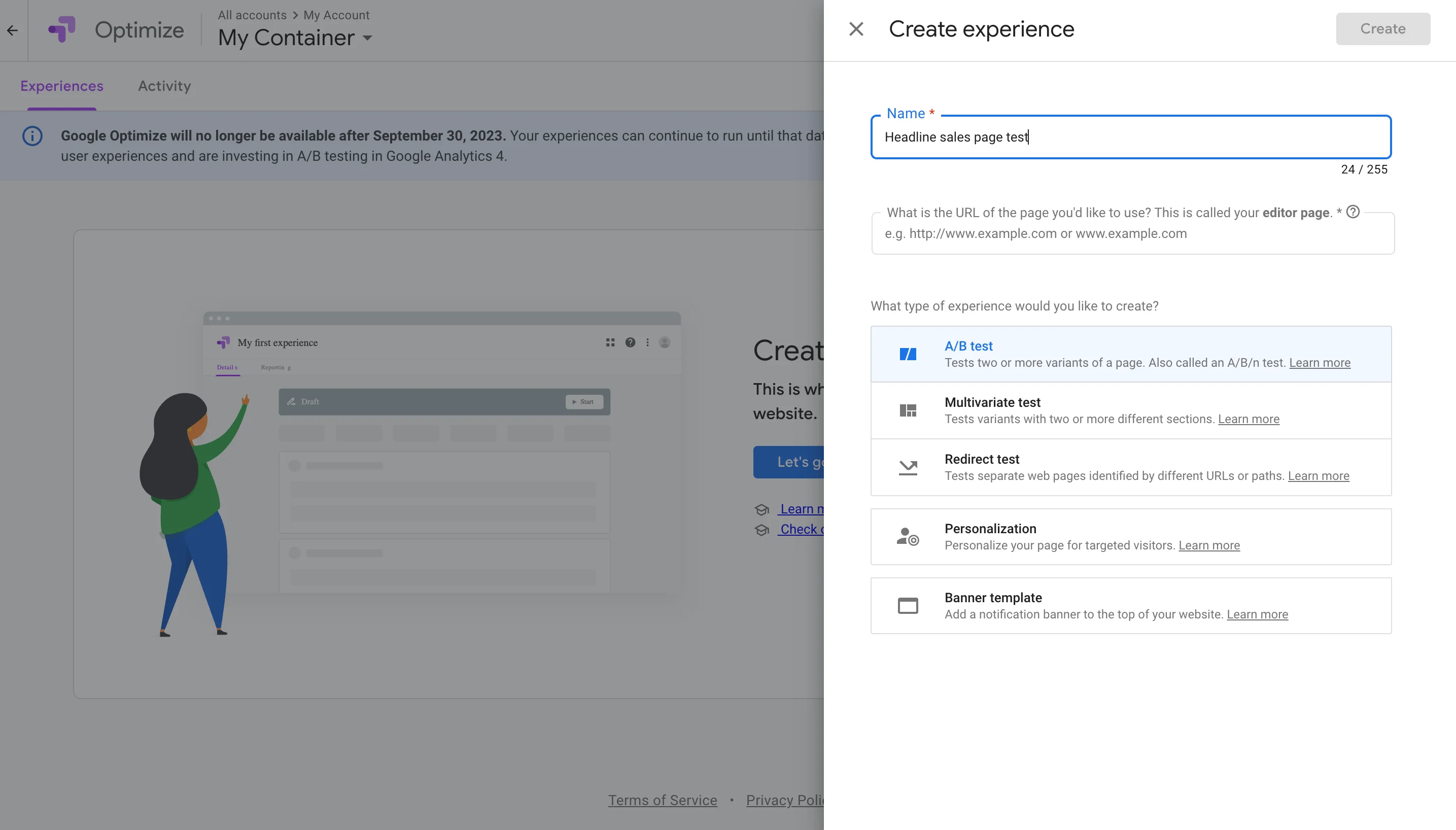Screen dimensions: 1456x830
Task: Click the A/B test icon
Action: point(907,354)
